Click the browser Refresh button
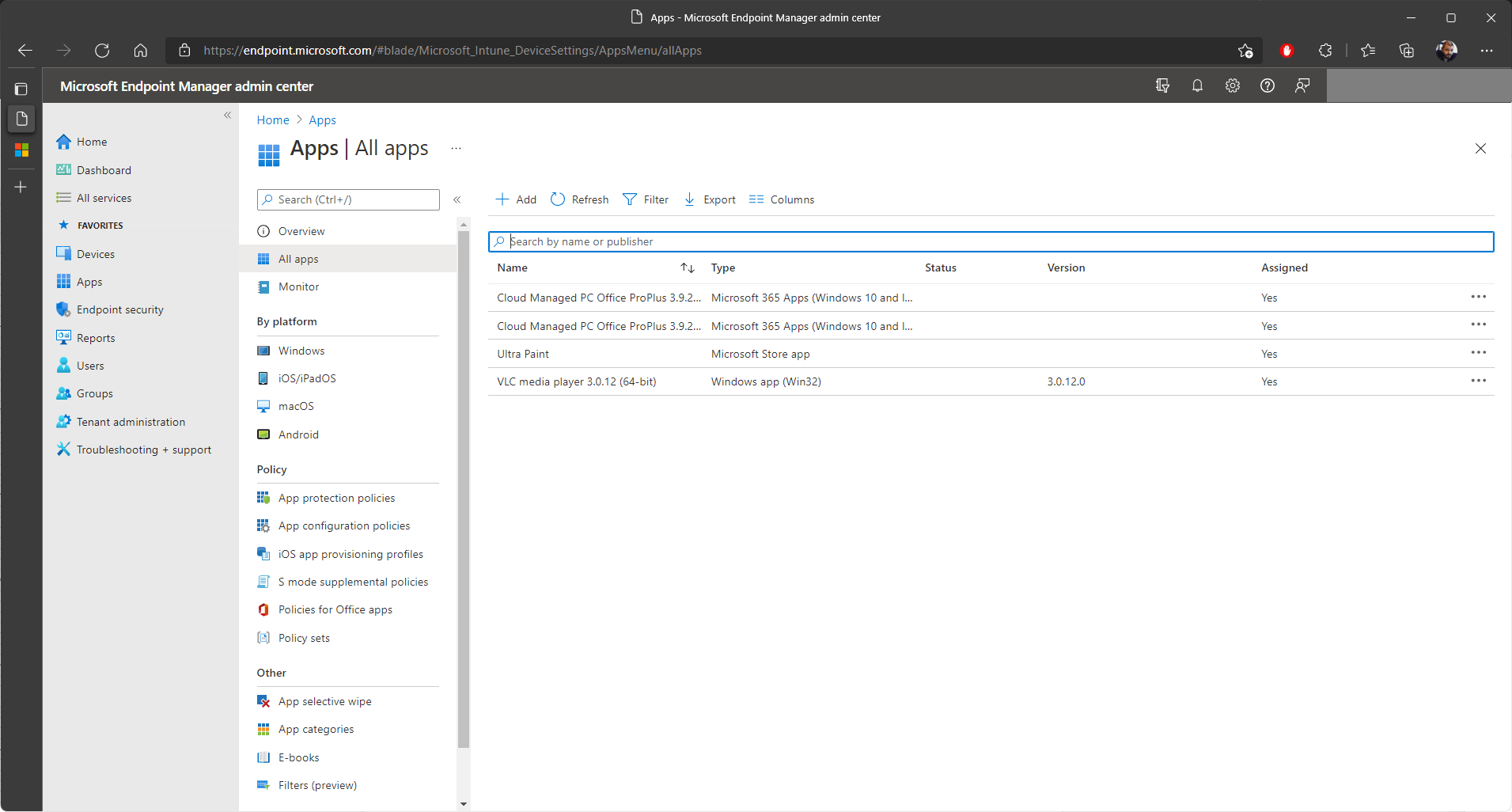This screenshot has height=812, width=1512. tap(102, 51)
